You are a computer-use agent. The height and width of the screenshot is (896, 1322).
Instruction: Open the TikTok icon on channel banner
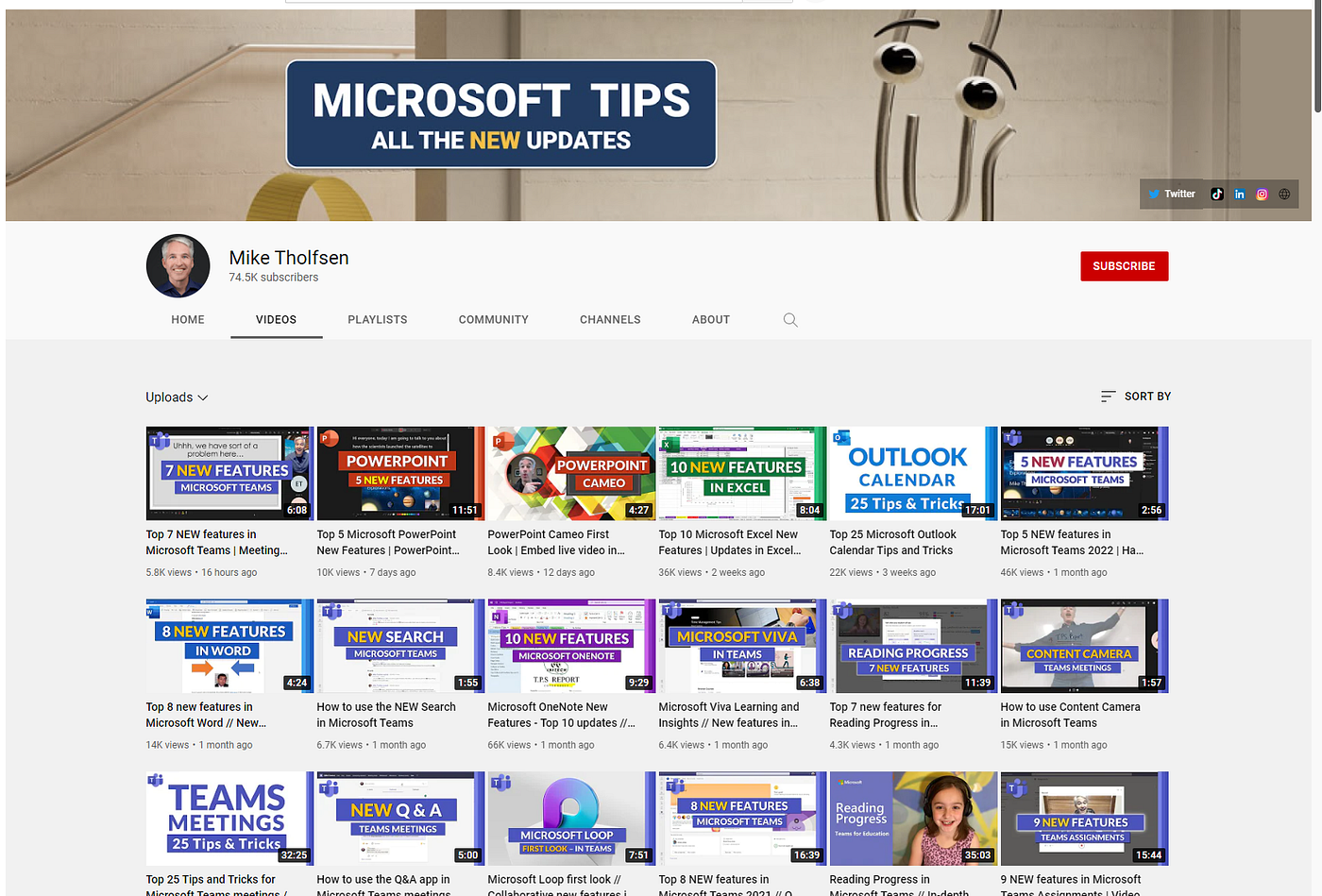pyautogui.click(x=1217, y=194)
